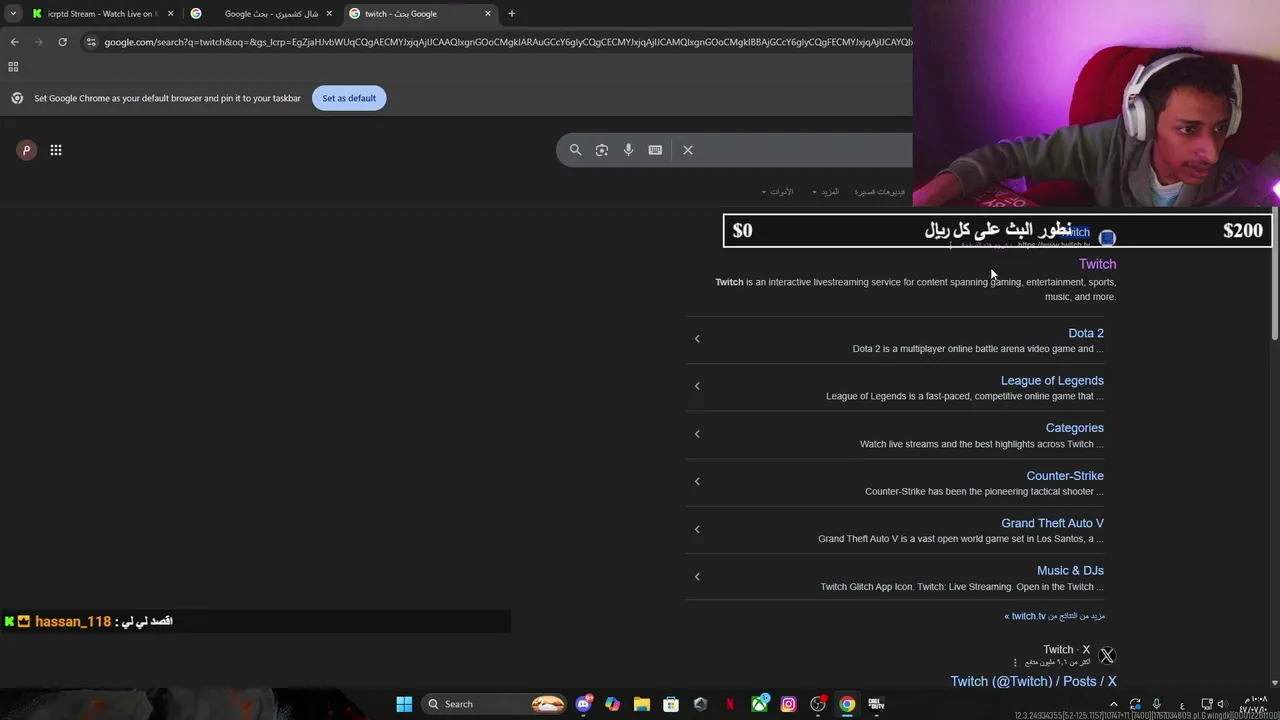Open the Windows Start menu
The image size is (1280, 720).
click(x=404, y=704)
